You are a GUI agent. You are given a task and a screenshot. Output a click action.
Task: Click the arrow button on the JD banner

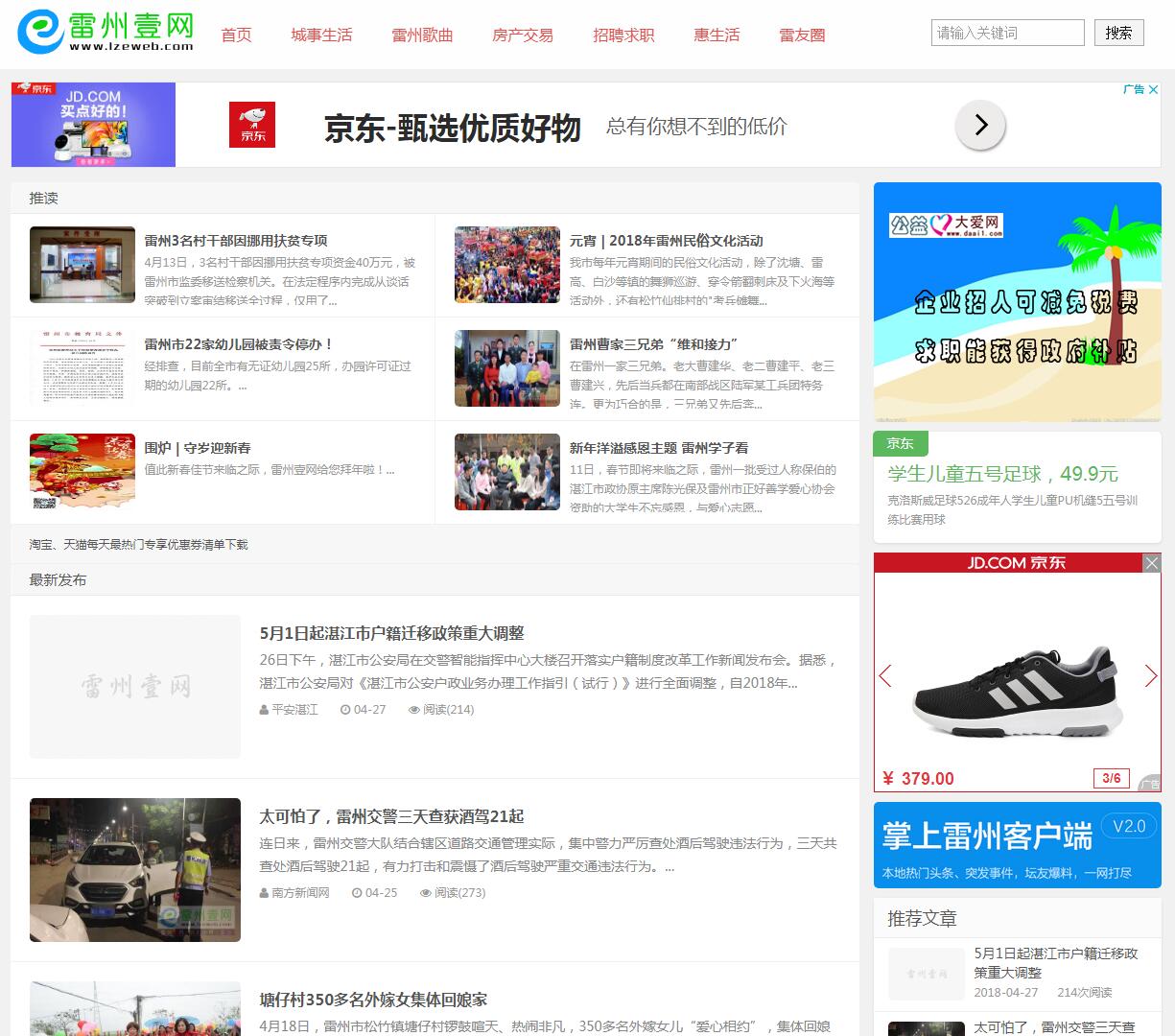click(980, 125)
